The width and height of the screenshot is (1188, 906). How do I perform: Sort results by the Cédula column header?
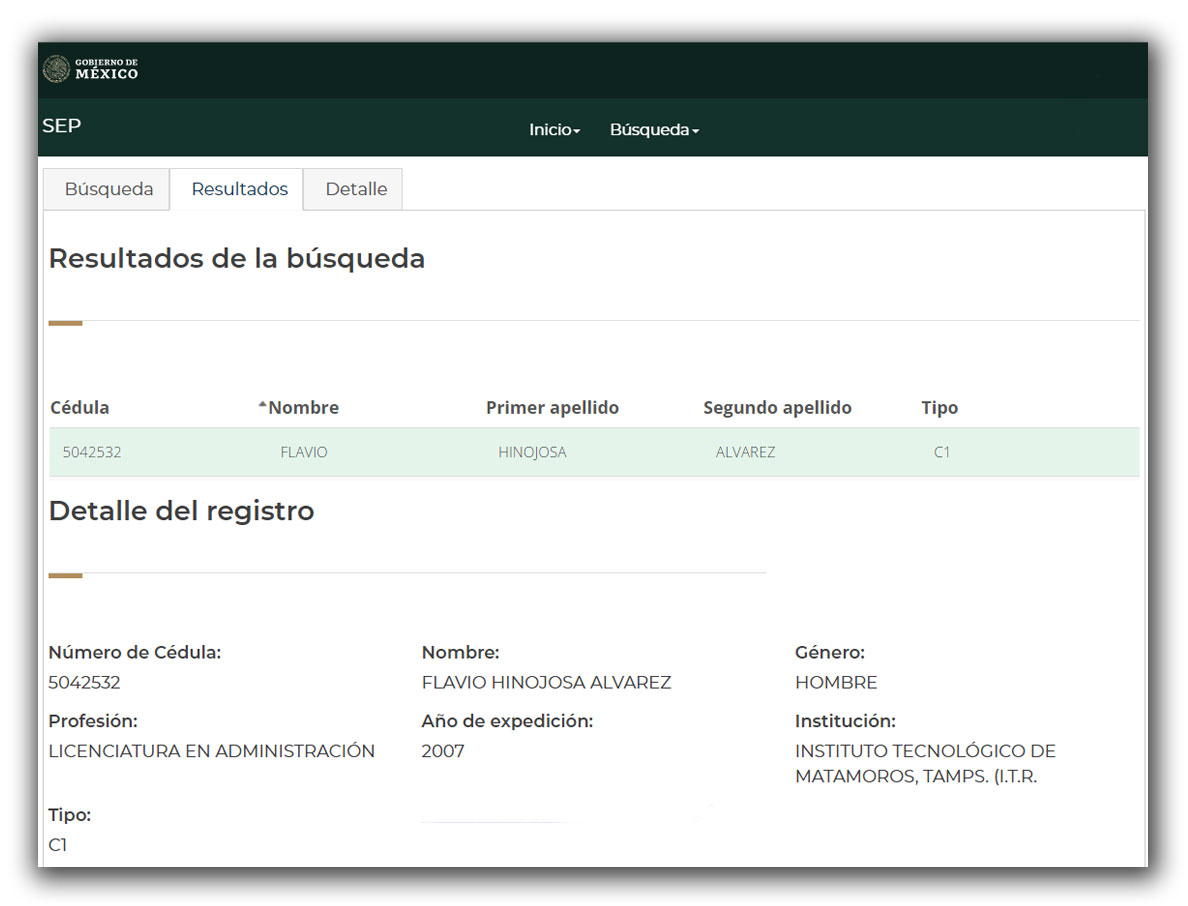tap(80, 408)
